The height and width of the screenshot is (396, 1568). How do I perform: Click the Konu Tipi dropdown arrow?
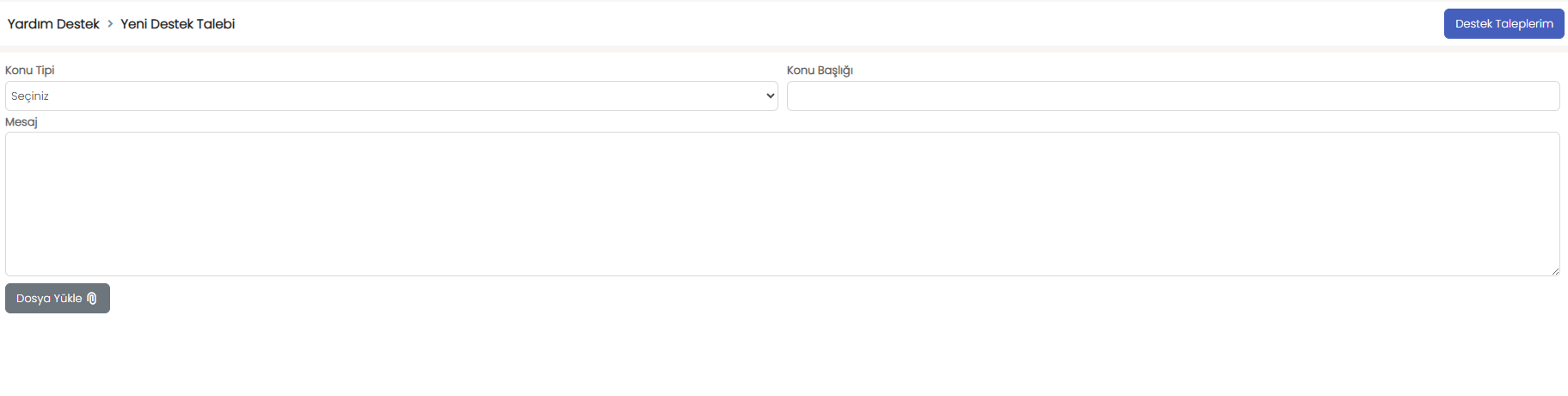tap(770, 96)
